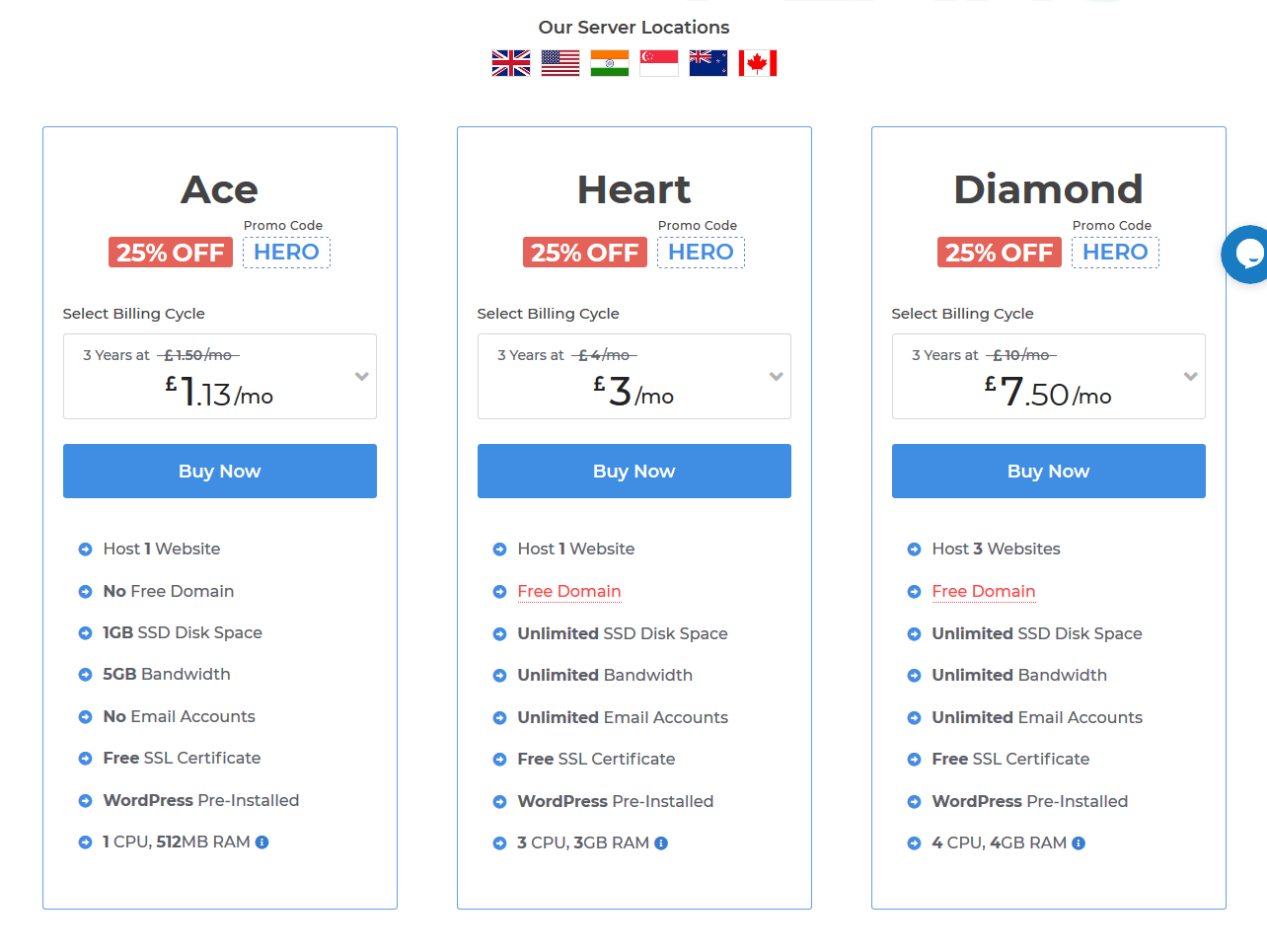This screenshot has width=1267, height=952.
Task: Select the India flag server location
Action: [x=610, y=63]
